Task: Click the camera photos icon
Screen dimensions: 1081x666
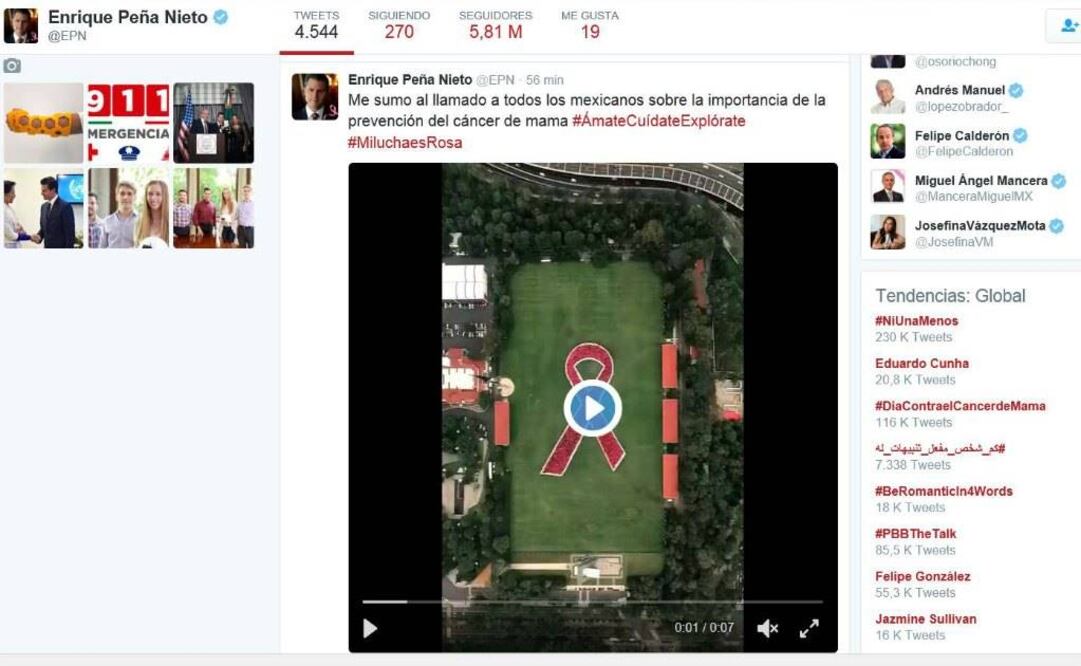Action: [12, 66]
